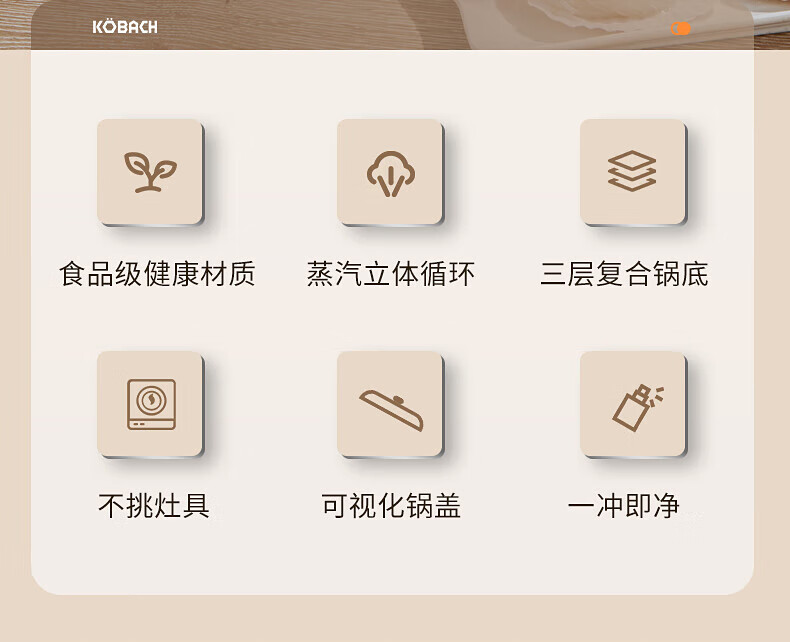This screenshot has height=642, width=790.
Task: Select the steam cloud circulation icon
Action: [390, 172]
